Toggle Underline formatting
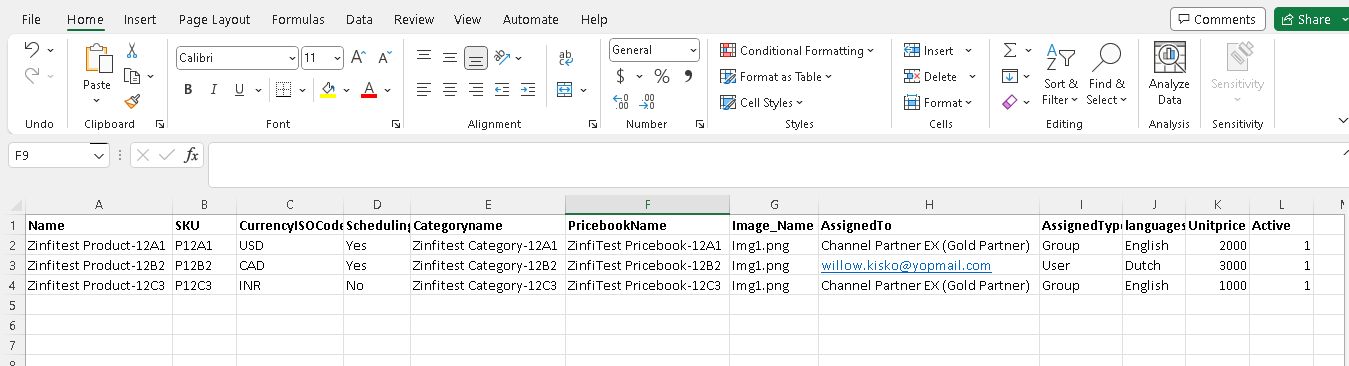Screen dimensions: 1349x366 (240, 90)
